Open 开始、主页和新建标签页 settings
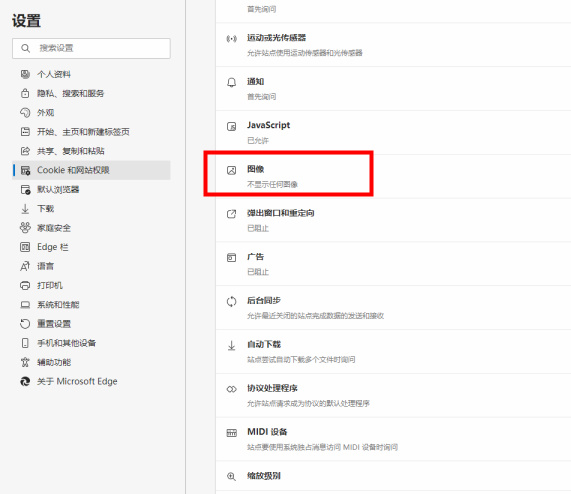 [91, 132]
